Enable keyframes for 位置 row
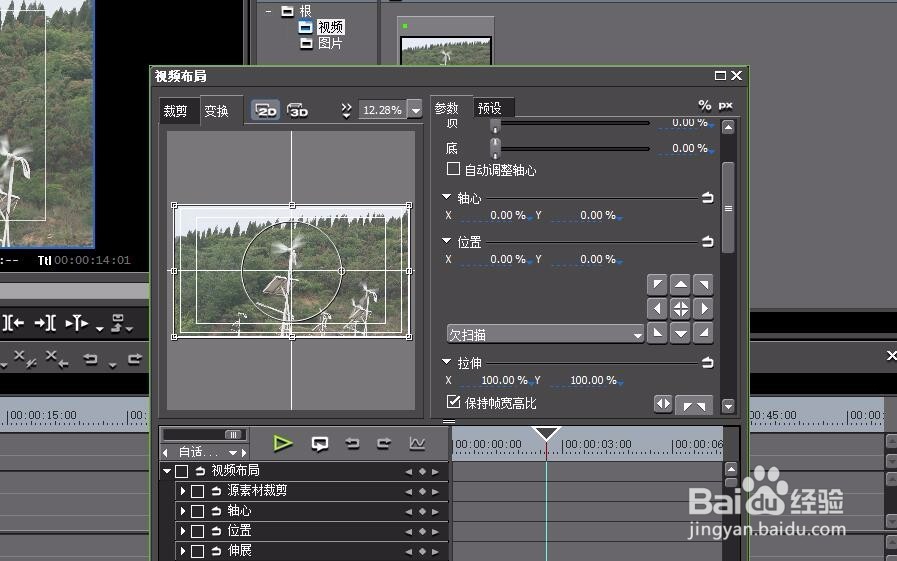 pyautogui.click(x=197, y=531)
